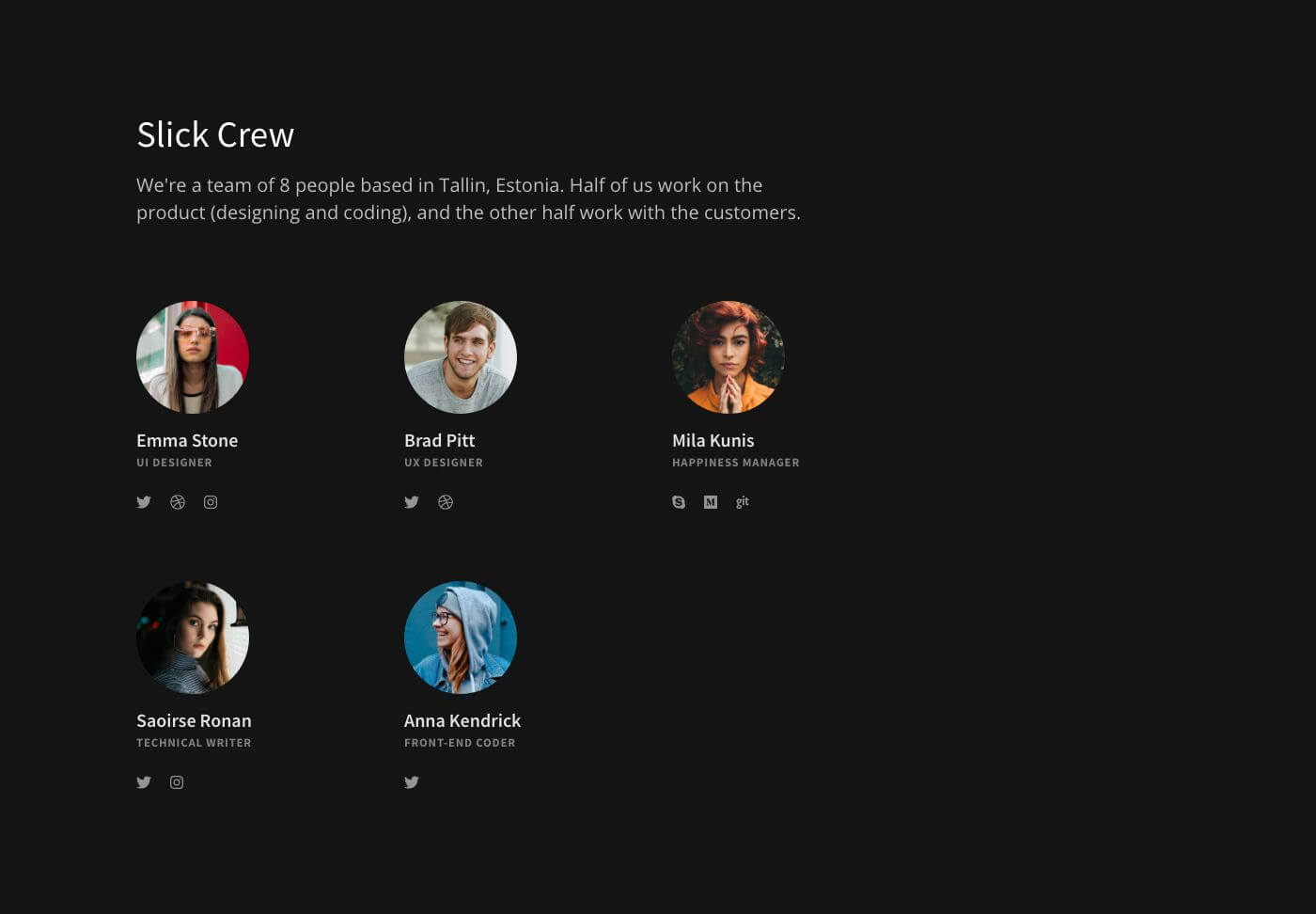The image size is (1316, 914).
Task: Click the Emma Stone name text
Action: 187,440
